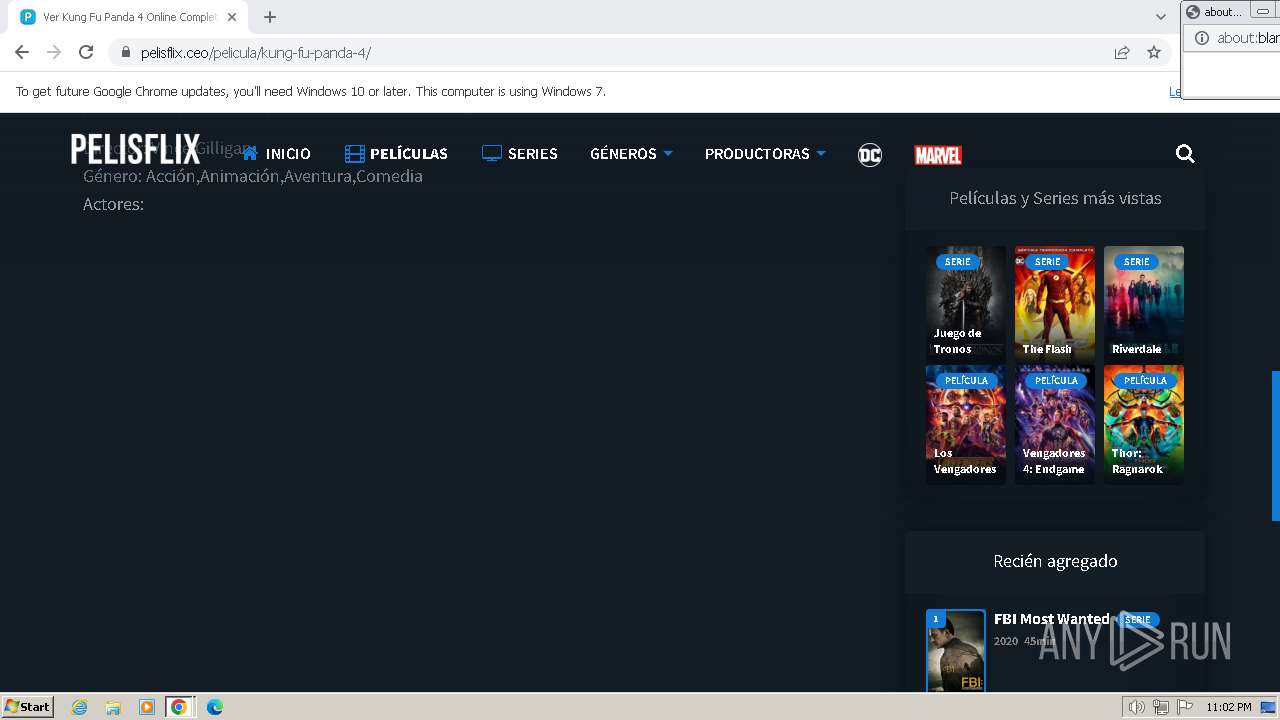Open Internet Explorer from the taskbar

pyautogui.click(x=79, y=707)
